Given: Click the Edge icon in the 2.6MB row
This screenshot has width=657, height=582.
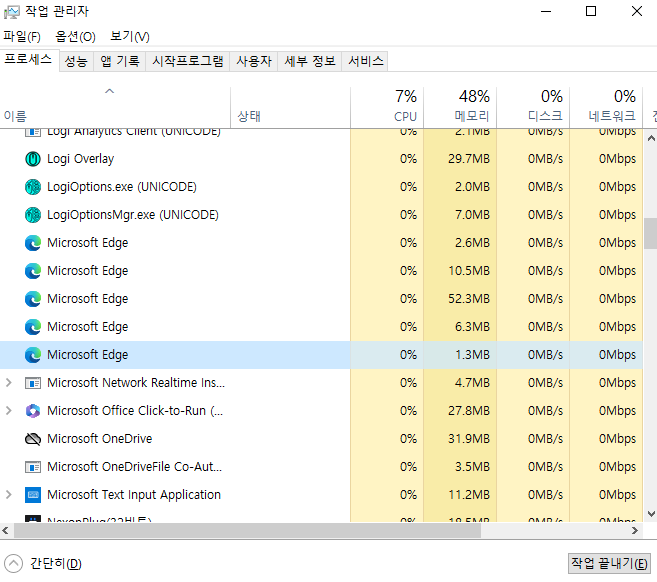Looking at the screenshot, I should (x=33, y=243).
